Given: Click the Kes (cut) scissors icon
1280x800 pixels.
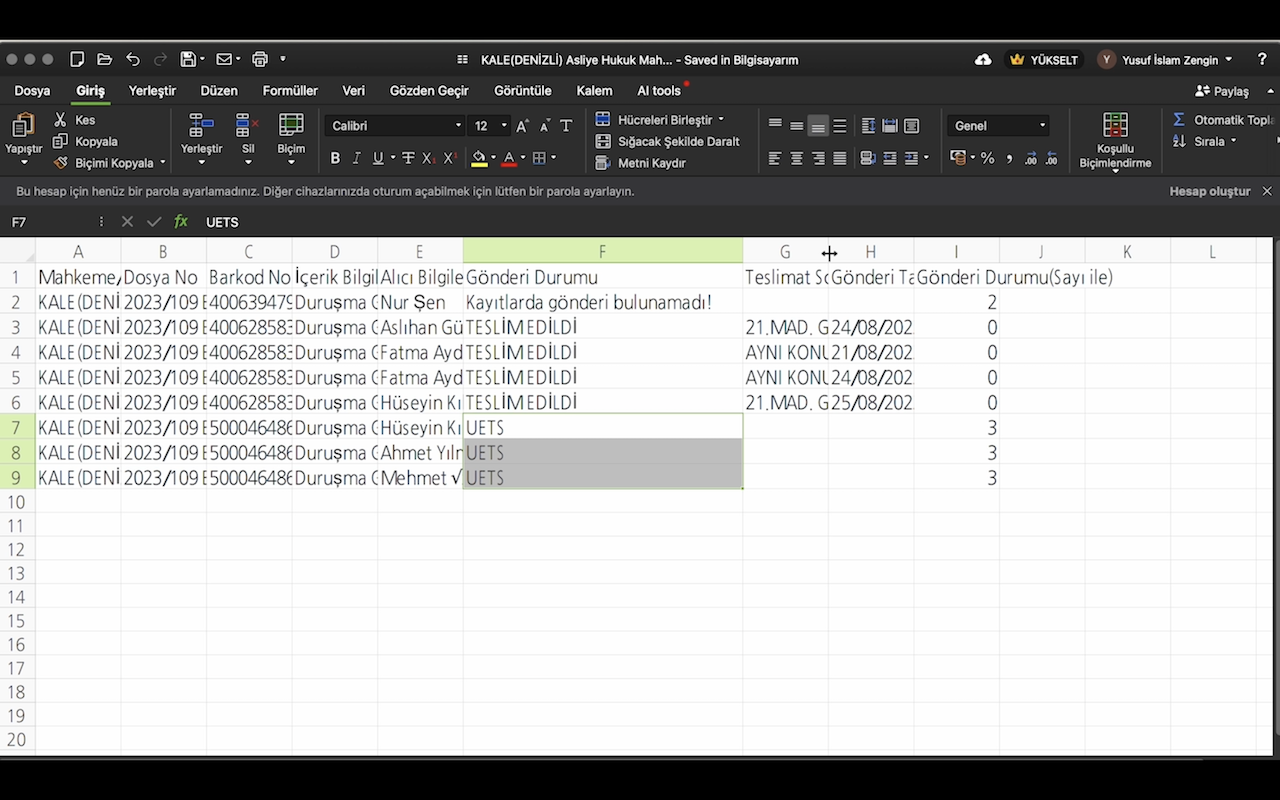Looking at the screenshot, I should tap(61, 120).
